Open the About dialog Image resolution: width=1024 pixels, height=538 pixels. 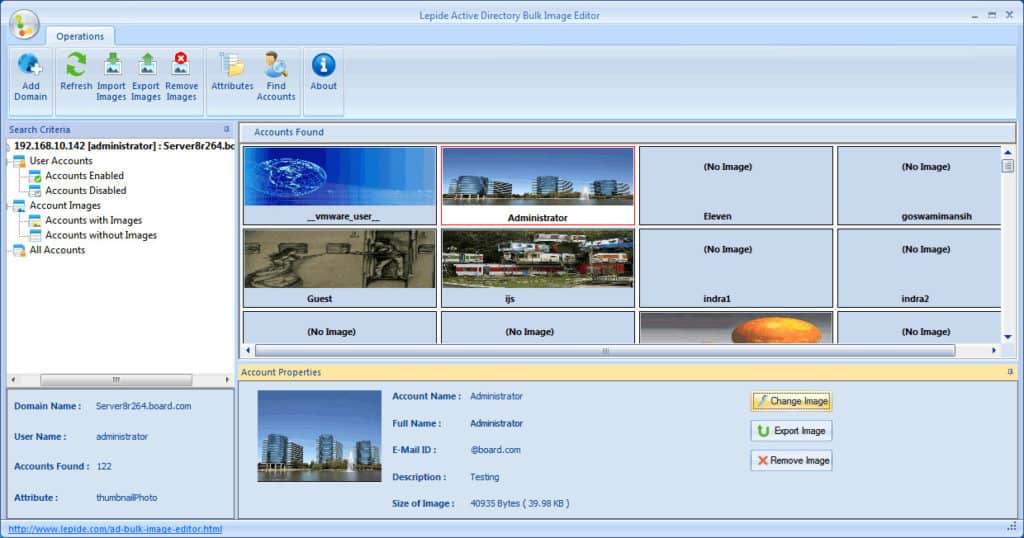(323, 72)
